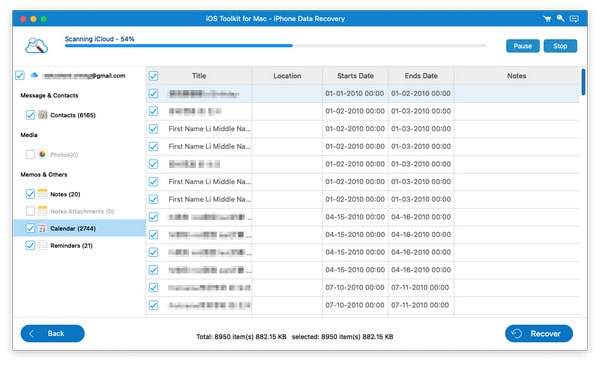Click the Reminders list icon
The image size is (600, 365).
point(42,245)
